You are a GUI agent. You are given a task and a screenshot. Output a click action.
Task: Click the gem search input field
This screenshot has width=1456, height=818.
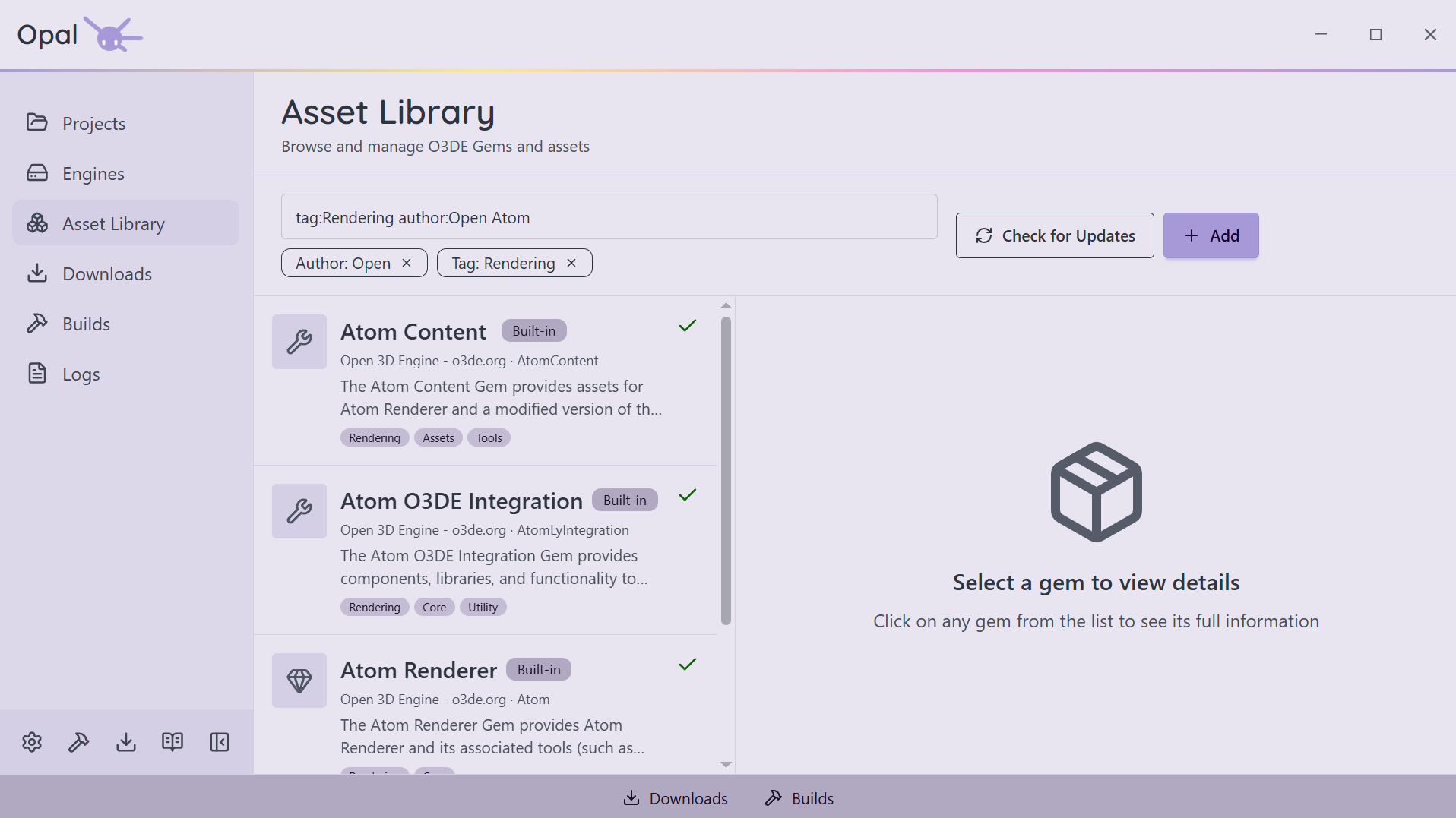pyautogui.click(x=609, y=217)
